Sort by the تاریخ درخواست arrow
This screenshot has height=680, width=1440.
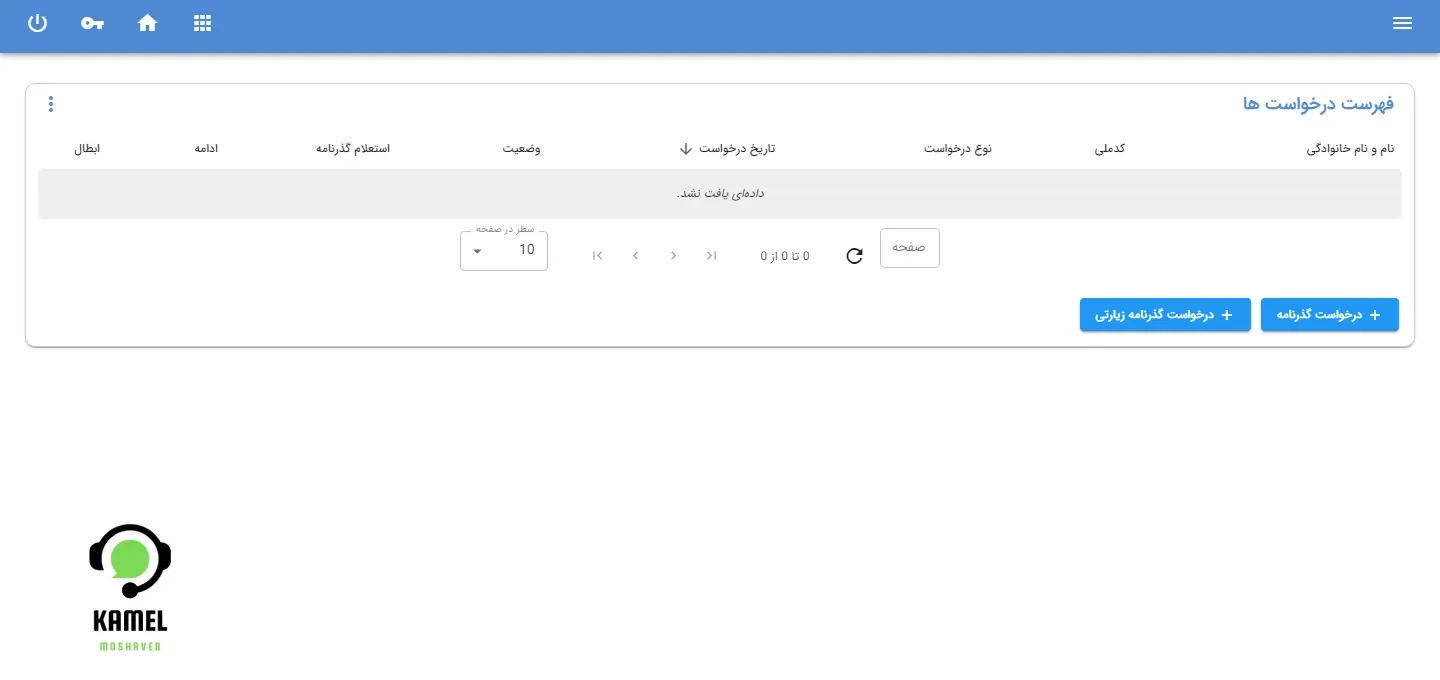685,148
